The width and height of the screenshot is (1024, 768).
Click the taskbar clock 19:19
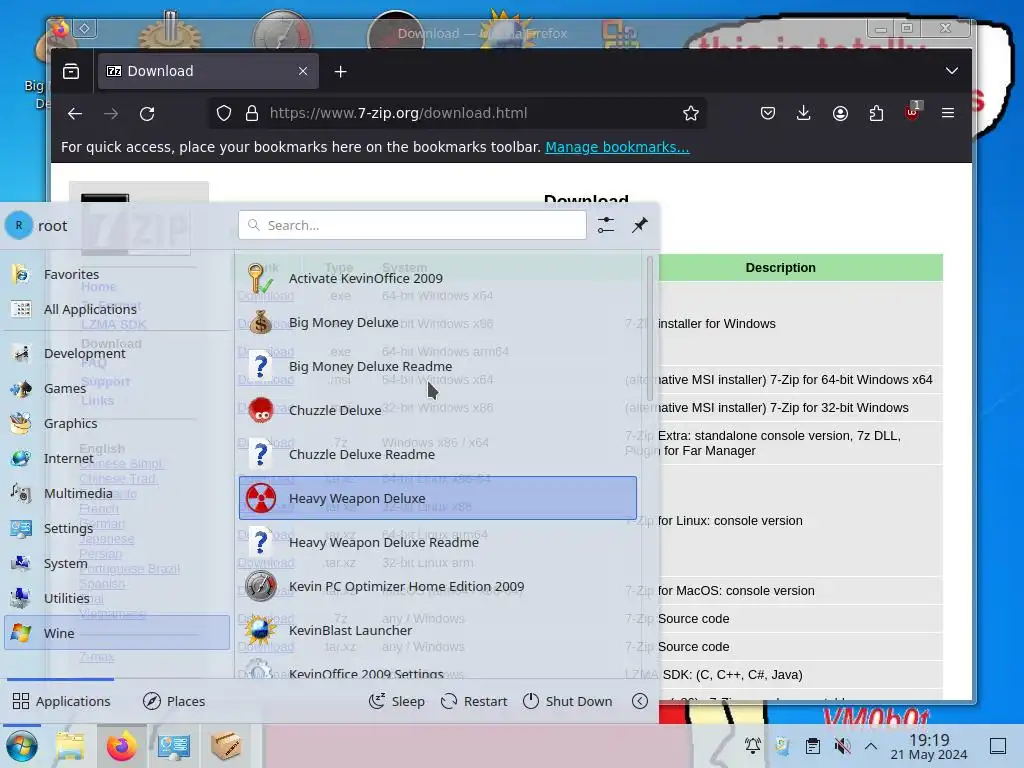click(929, 746)
